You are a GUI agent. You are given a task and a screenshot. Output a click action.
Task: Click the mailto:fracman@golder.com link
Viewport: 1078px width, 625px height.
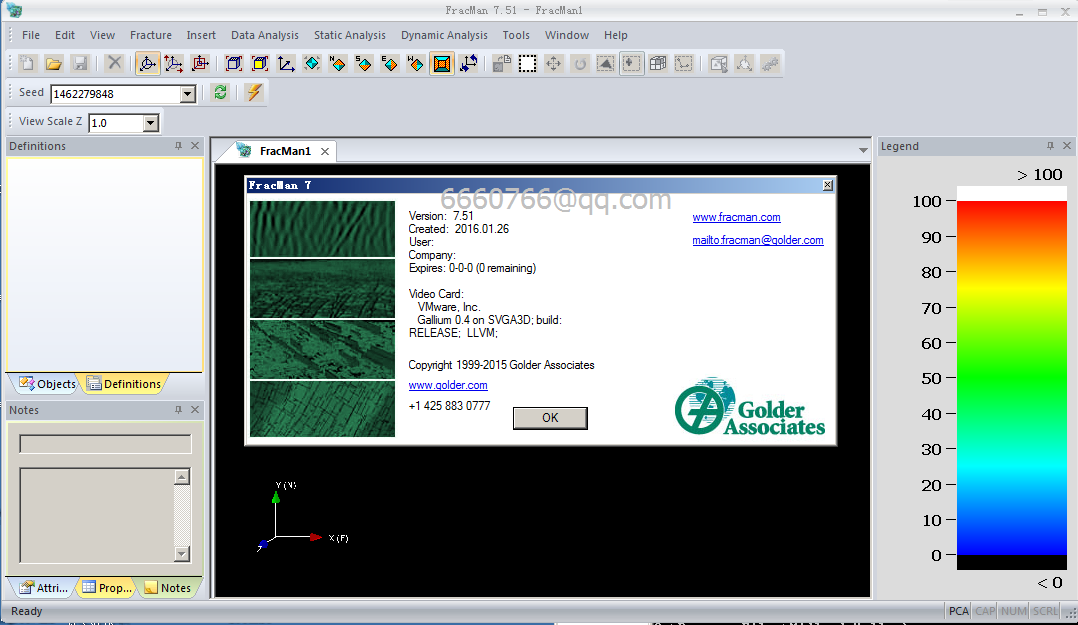coord(758,240)
